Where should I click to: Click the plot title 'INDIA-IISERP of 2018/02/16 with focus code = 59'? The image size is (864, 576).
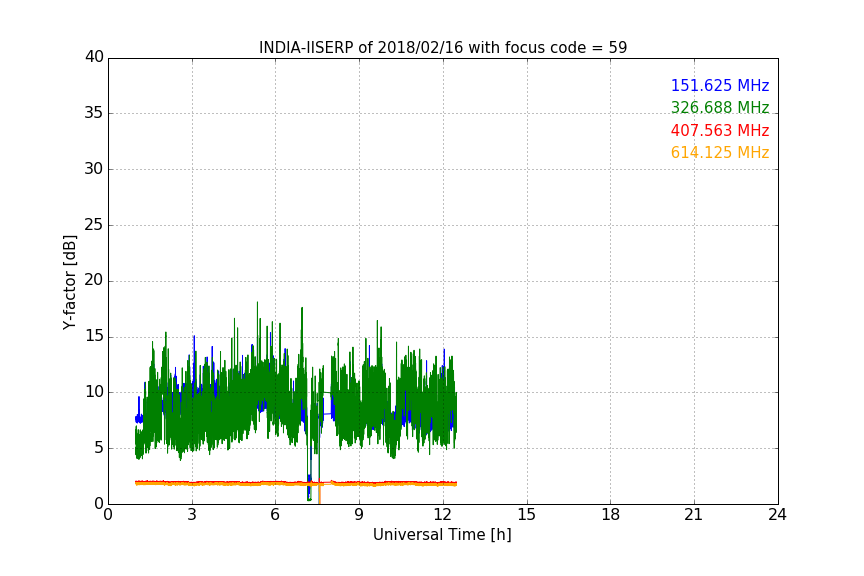coord(443,48)
